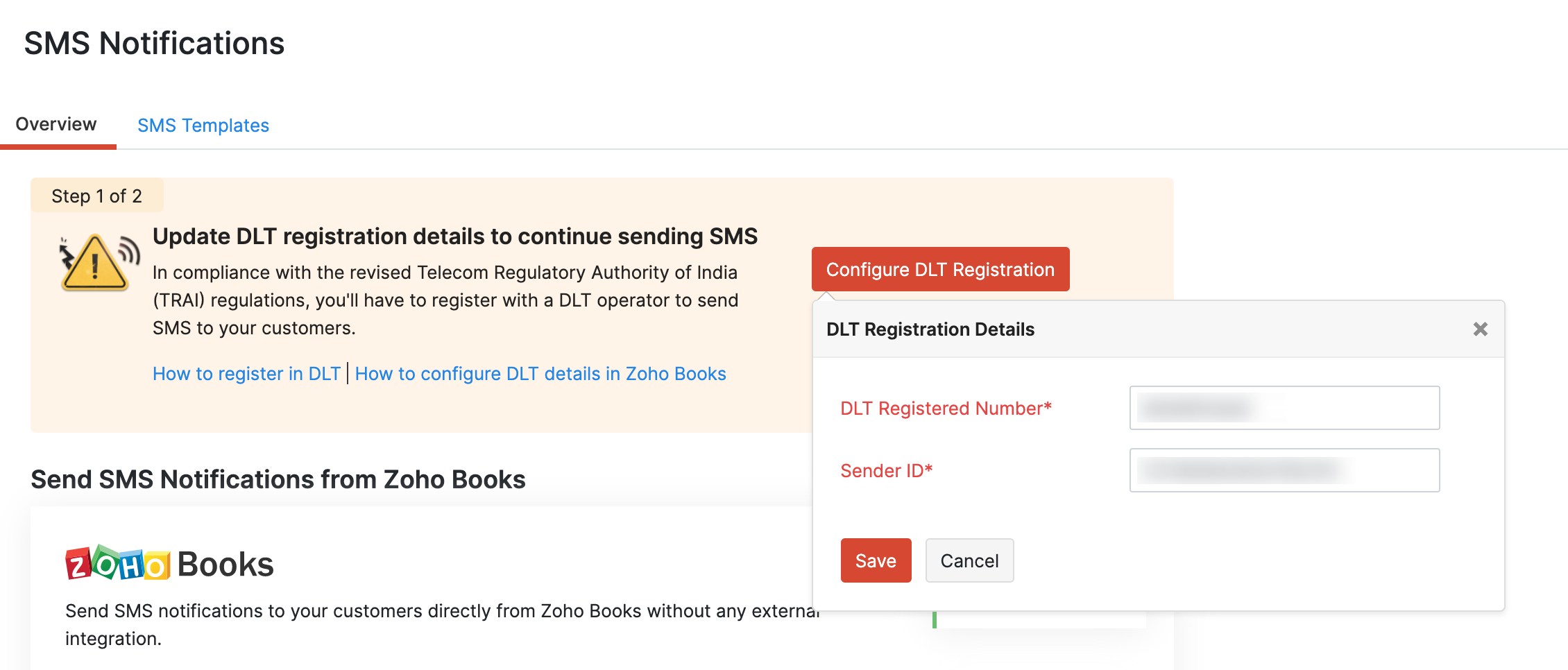Screen dimensions: 1568x670
Task: Click into the Sender ID input field
Action: [1284, 470]
